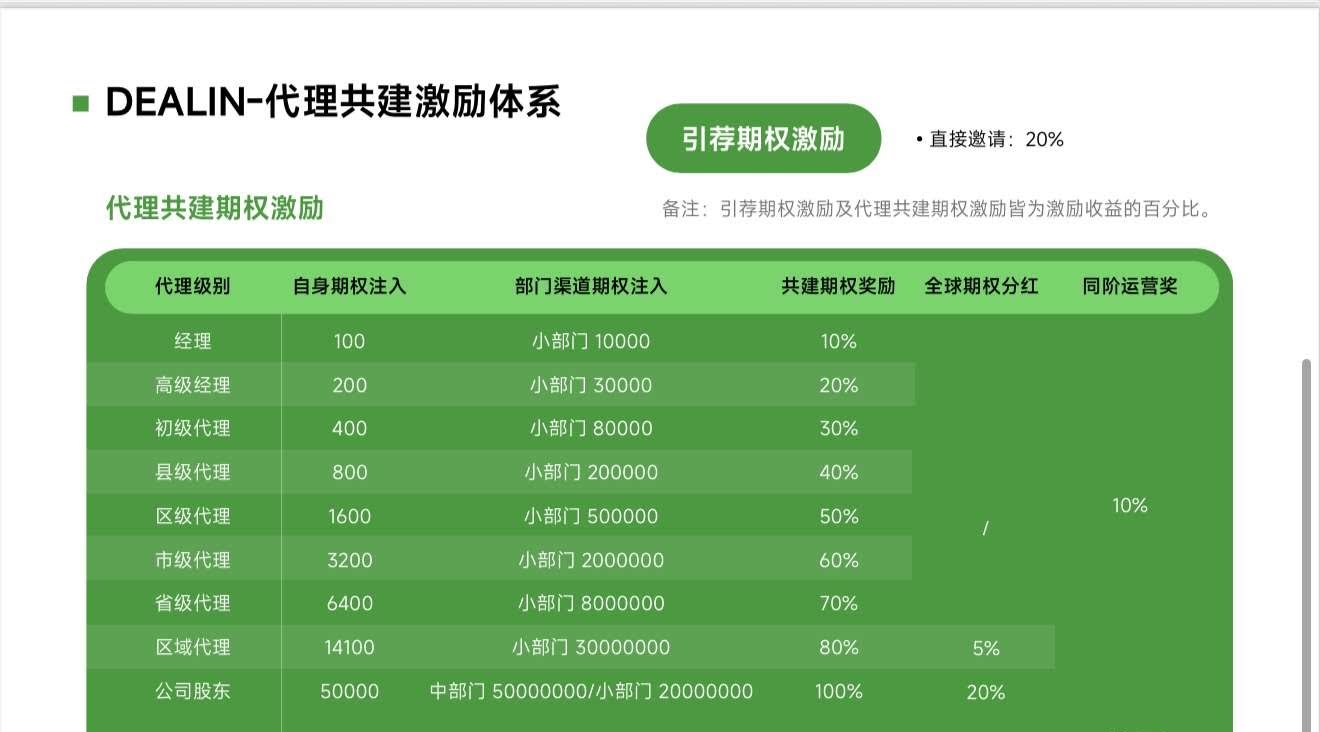Click the column header 同阶运营奖
Screen dimensions: 1320x732
(x=1130, y=286)
